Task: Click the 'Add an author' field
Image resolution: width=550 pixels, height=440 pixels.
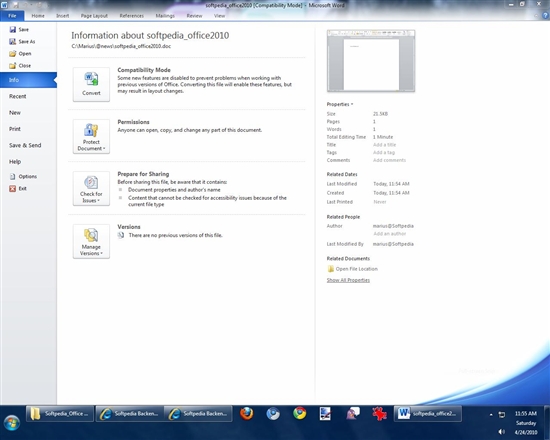Action: point(390,234)
